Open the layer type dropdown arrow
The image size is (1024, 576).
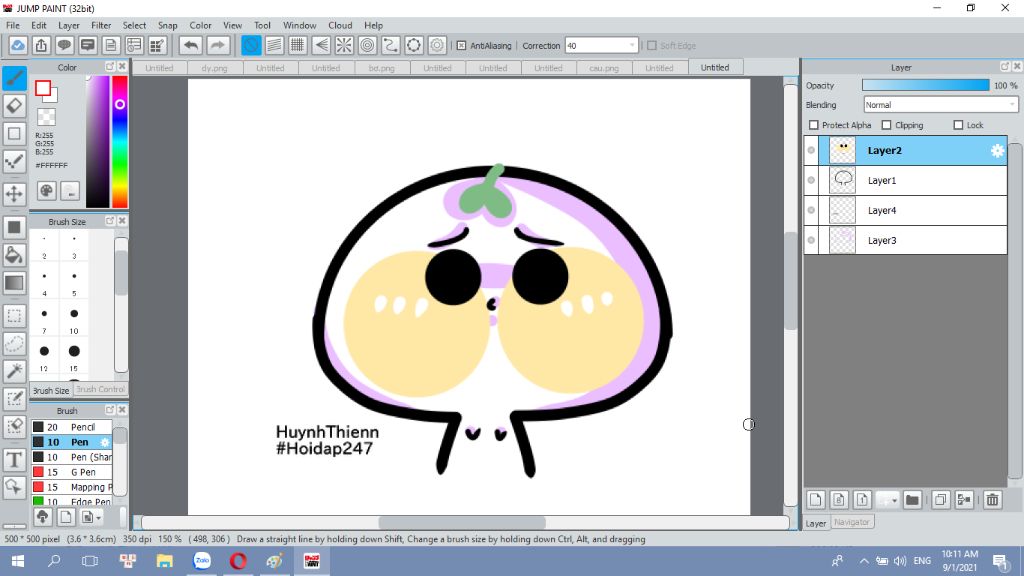(894, 501)
